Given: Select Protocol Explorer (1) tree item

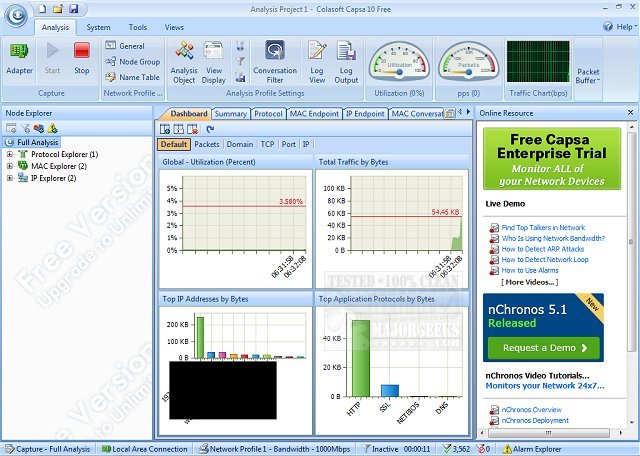Looking at the screenshot, I should 58,154.
